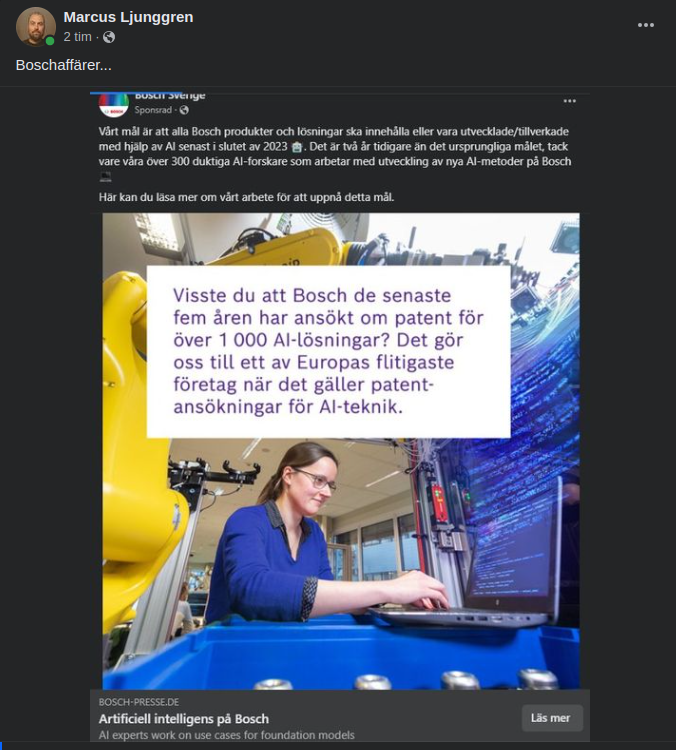
Task: Click the Bosch Sverige page name
Action: [170, 96]
